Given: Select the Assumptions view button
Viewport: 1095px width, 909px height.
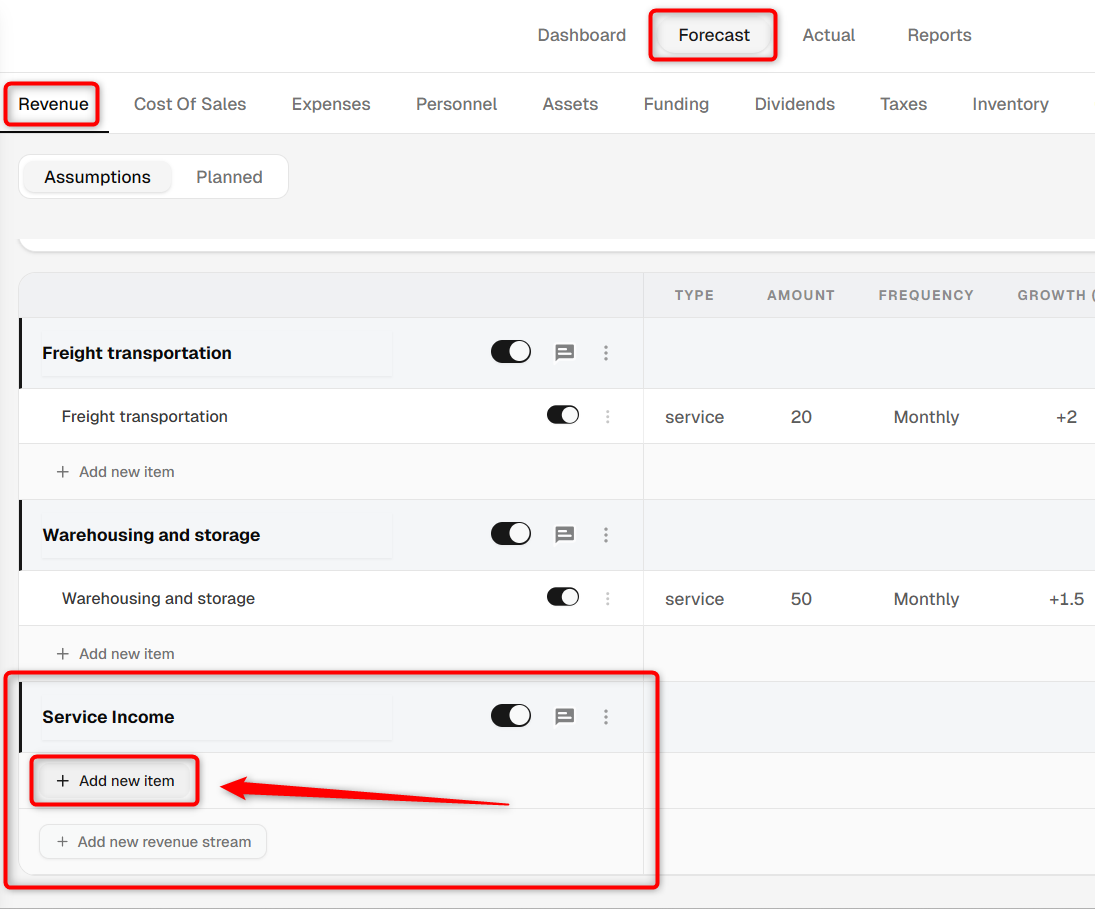Looking at the screenshot, I should tap(97, 177).
